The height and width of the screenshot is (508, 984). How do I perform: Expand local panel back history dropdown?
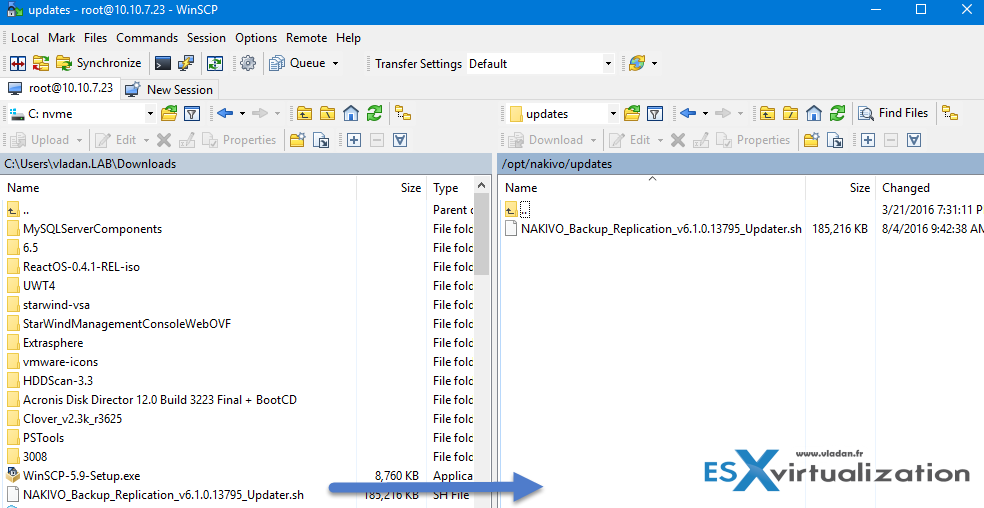point(242,114)
